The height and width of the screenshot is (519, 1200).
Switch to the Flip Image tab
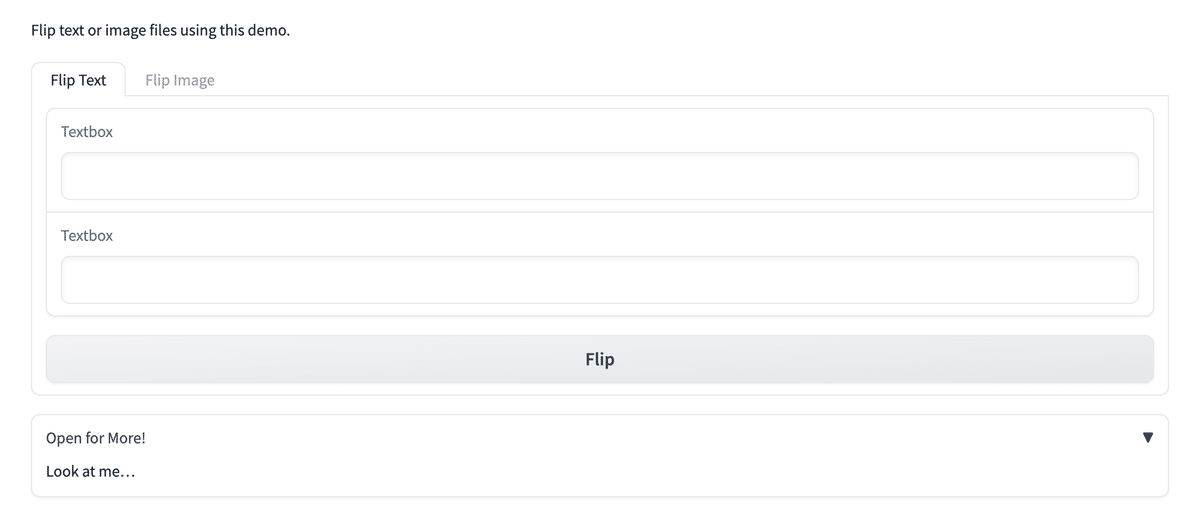[180, 80]
